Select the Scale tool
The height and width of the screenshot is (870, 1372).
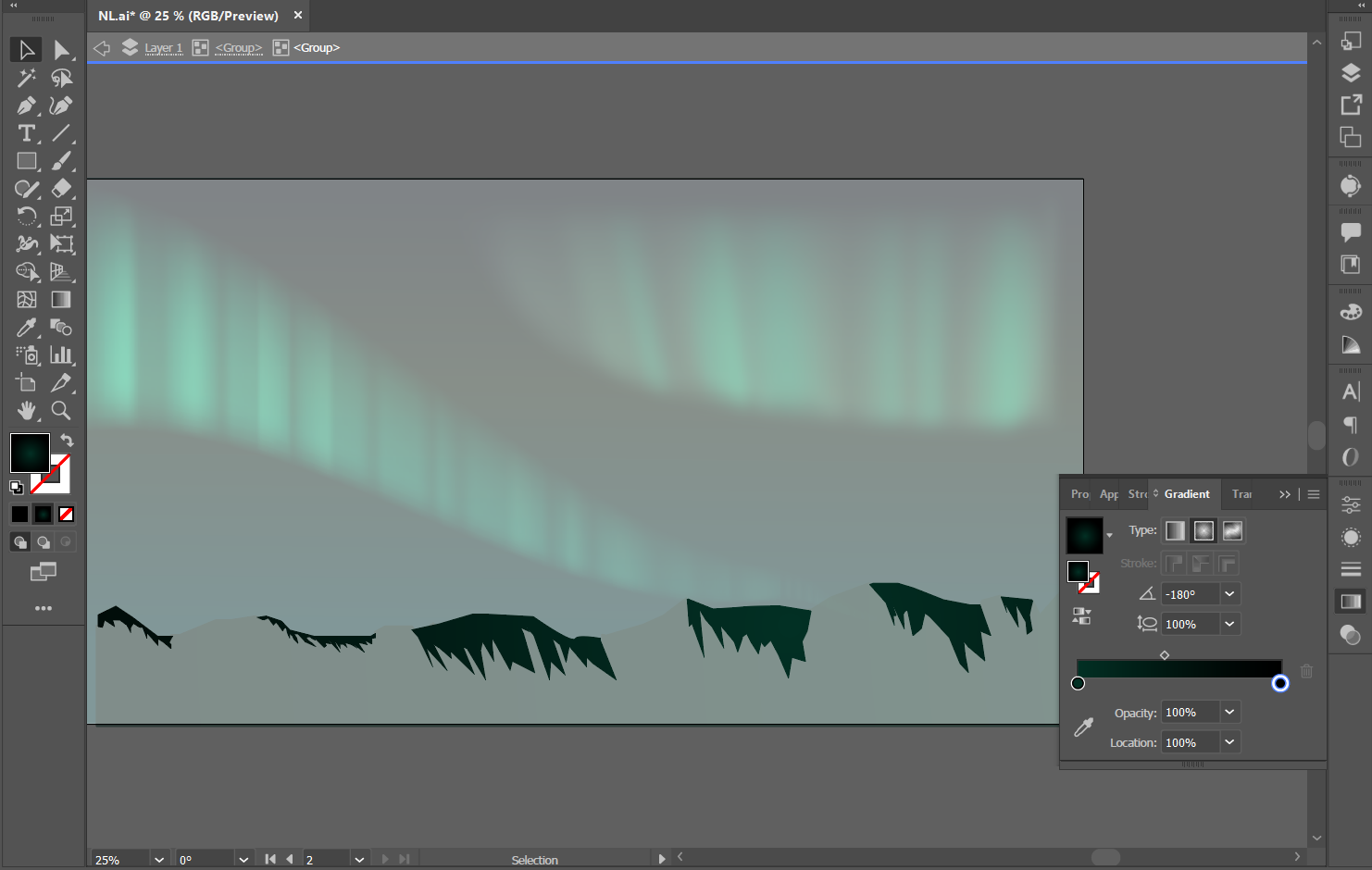(x=61, y=217)
